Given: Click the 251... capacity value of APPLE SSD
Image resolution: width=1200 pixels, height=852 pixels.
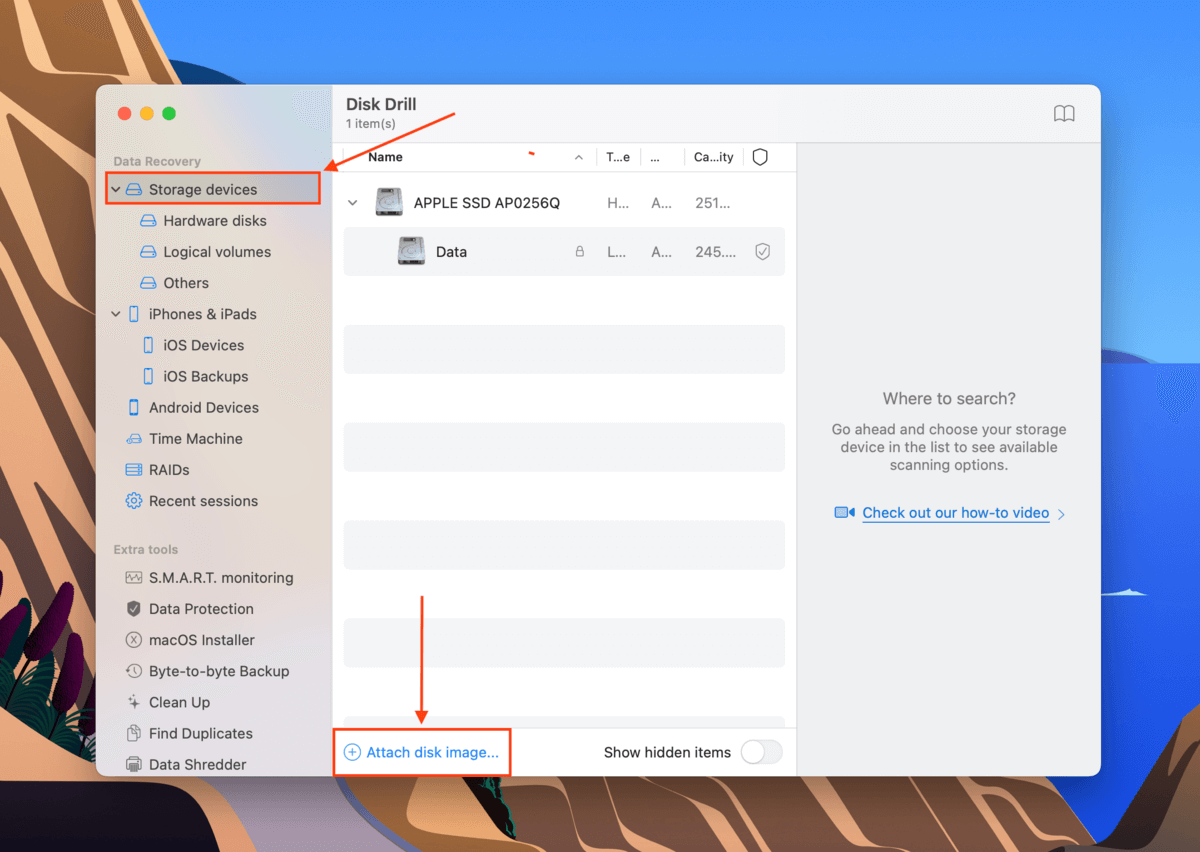Looking at the screenshot, I should tap(712, 203).
